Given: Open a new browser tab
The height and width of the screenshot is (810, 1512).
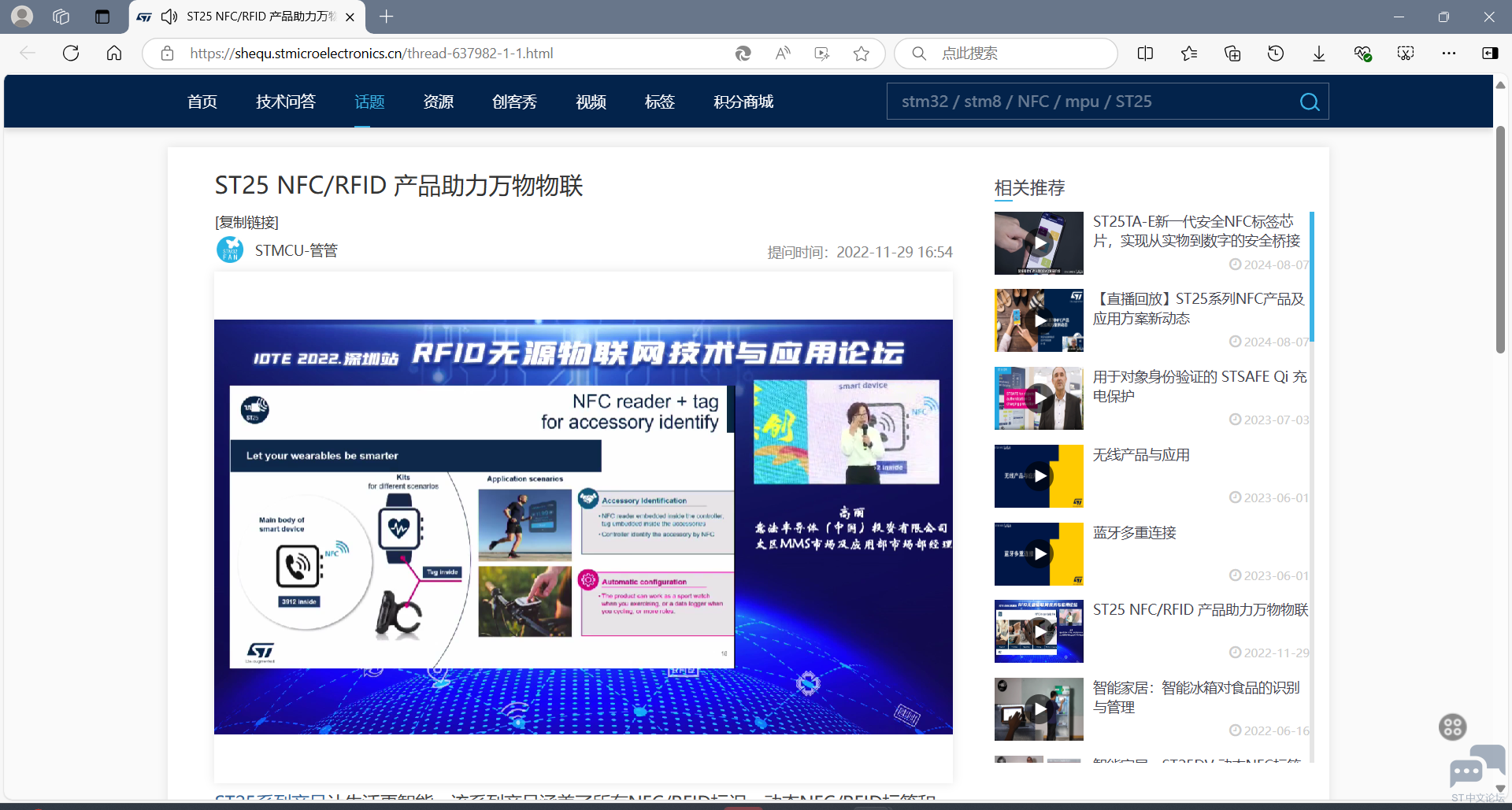Looking at the screenshot, I should [x=386, y=17].
